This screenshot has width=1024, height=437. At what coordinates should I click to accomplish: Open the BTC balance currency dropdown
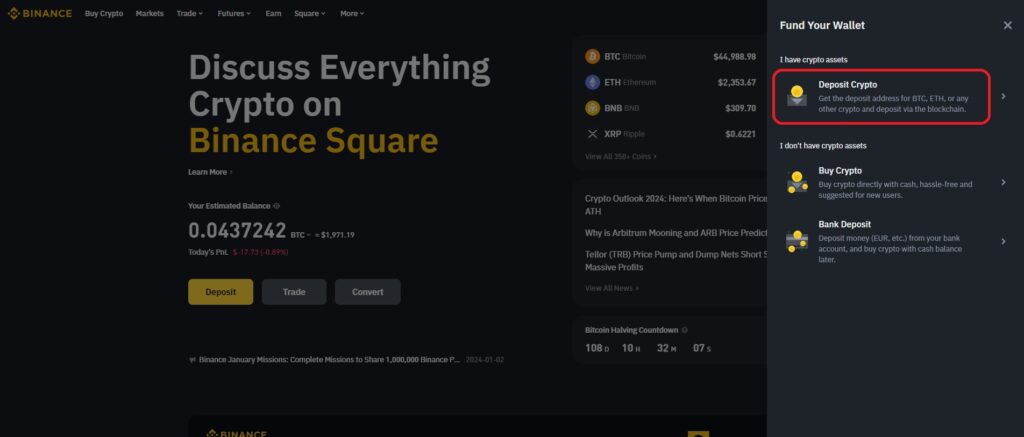[x=300, y=235]
